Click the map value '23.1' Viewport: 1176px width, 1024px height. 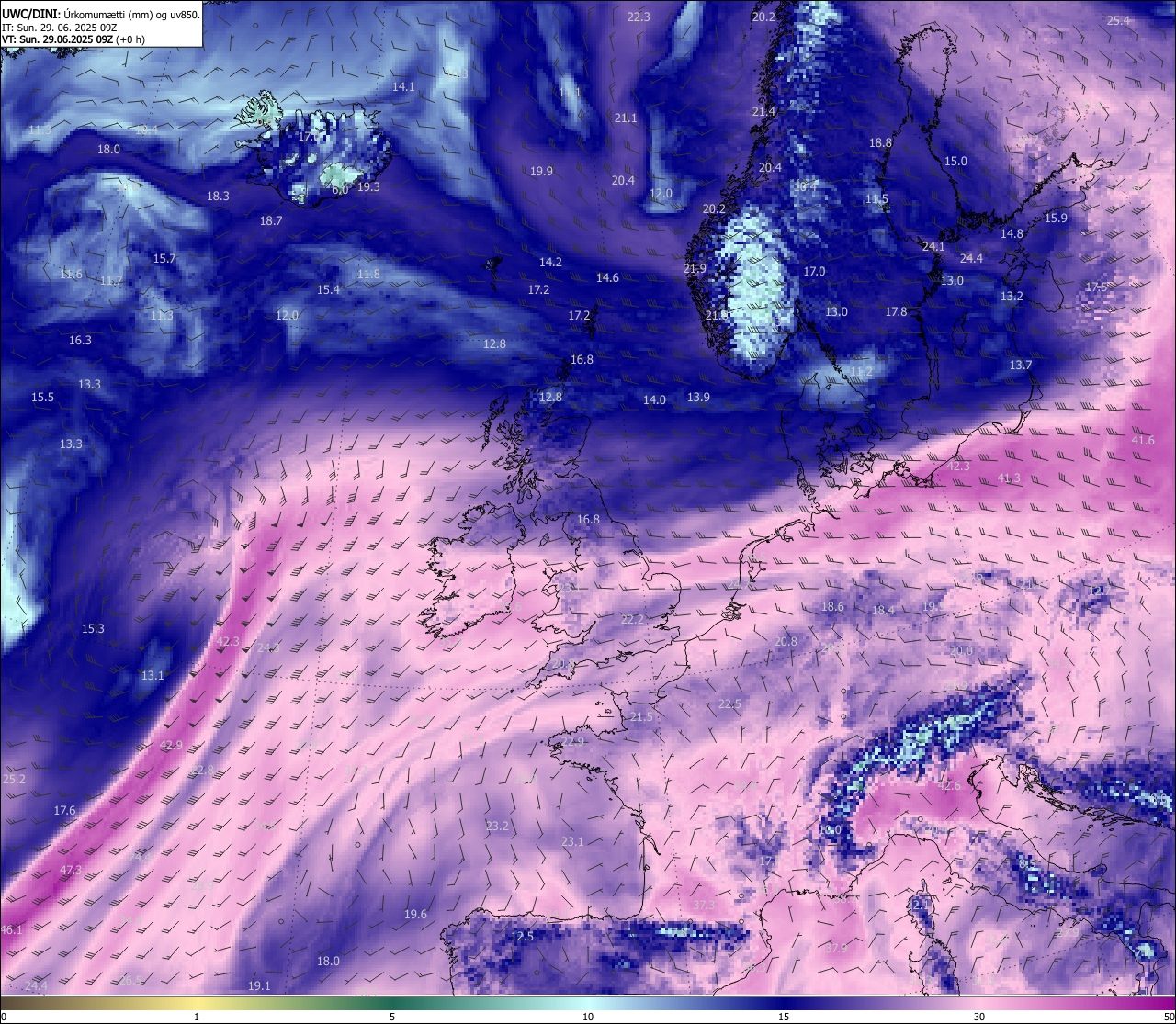click(x=572, y=841)
